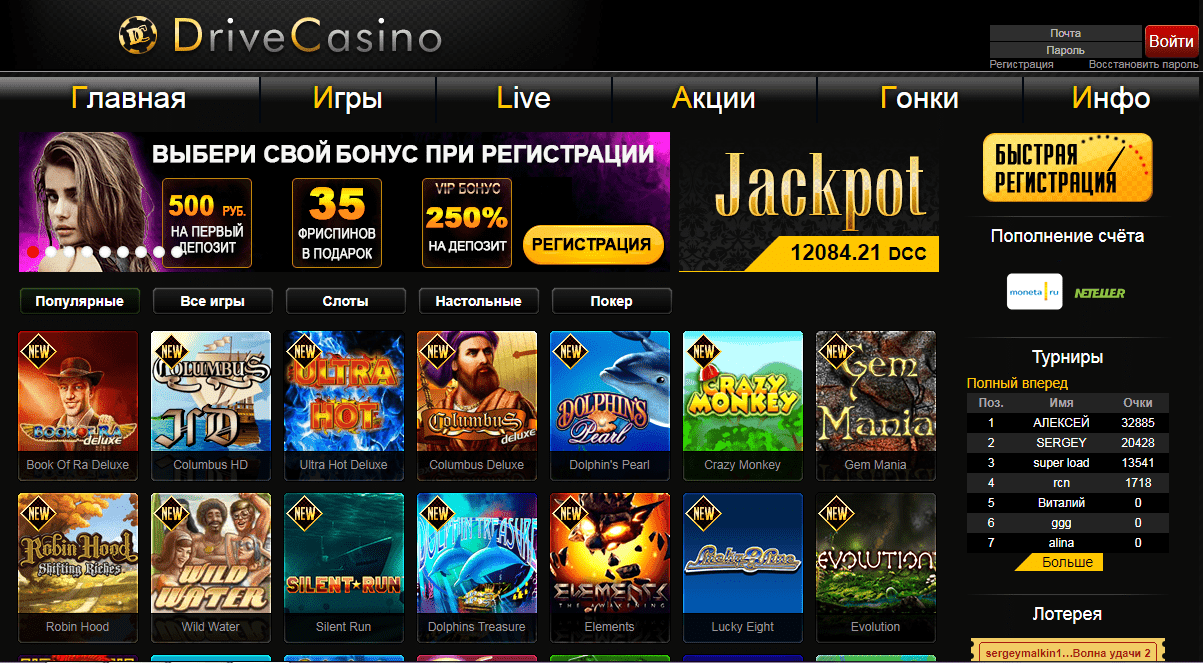
Task: Switch to the Слоты tab
Action: tap(345, 301)
